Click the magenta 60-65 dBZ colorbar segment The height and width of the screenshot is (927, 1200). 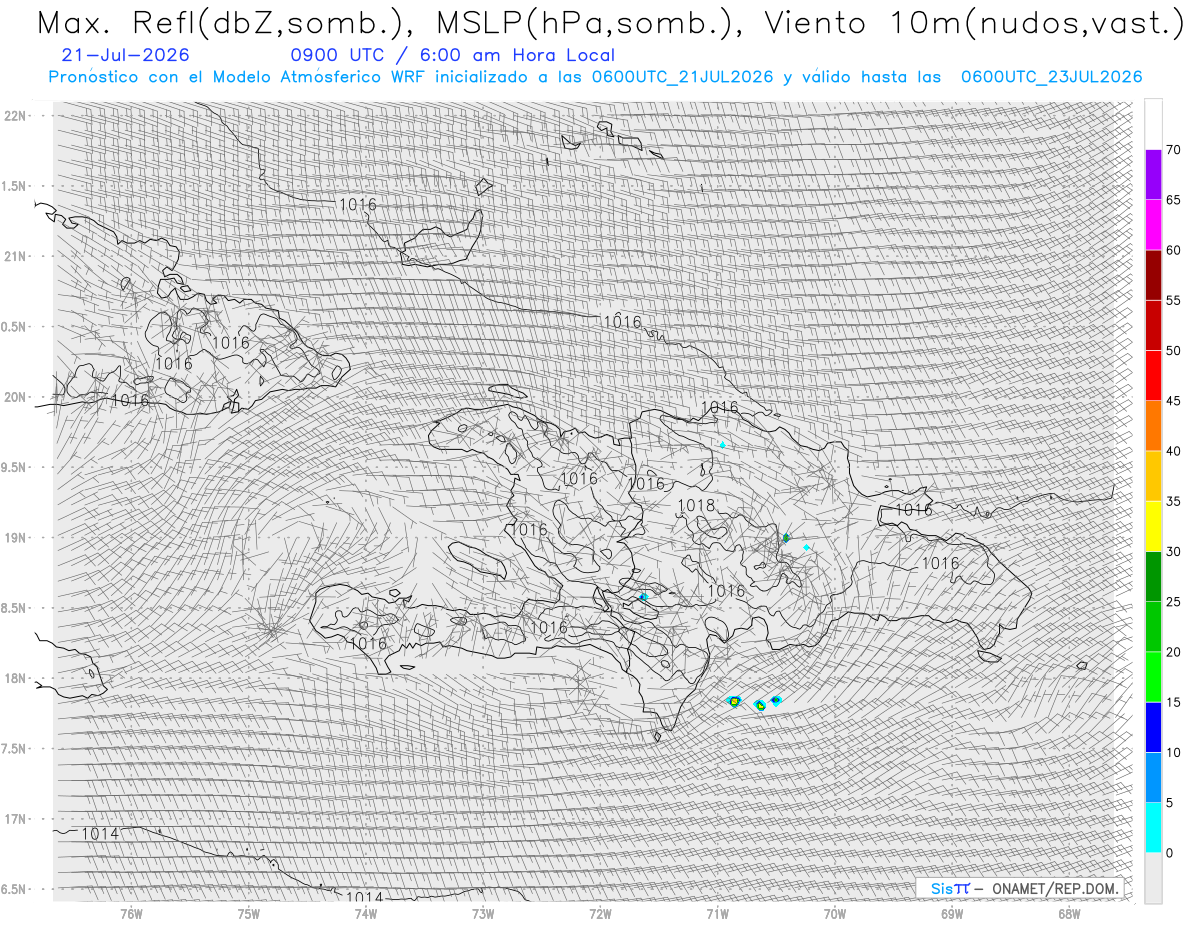point(1153,225)
